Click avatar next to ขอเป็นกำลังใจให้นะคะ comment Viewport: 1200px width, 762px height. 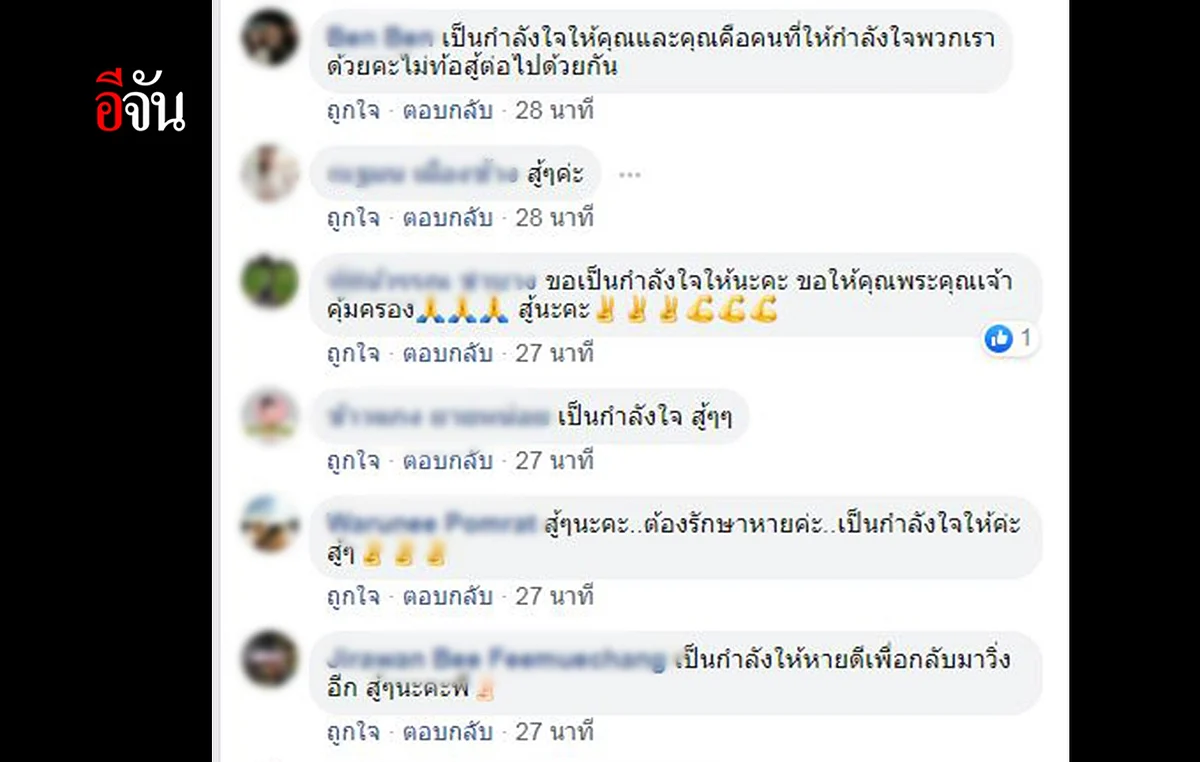(270, 281)
